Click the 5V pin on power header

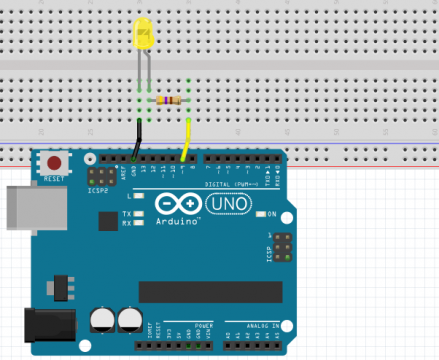pos(179,346)
